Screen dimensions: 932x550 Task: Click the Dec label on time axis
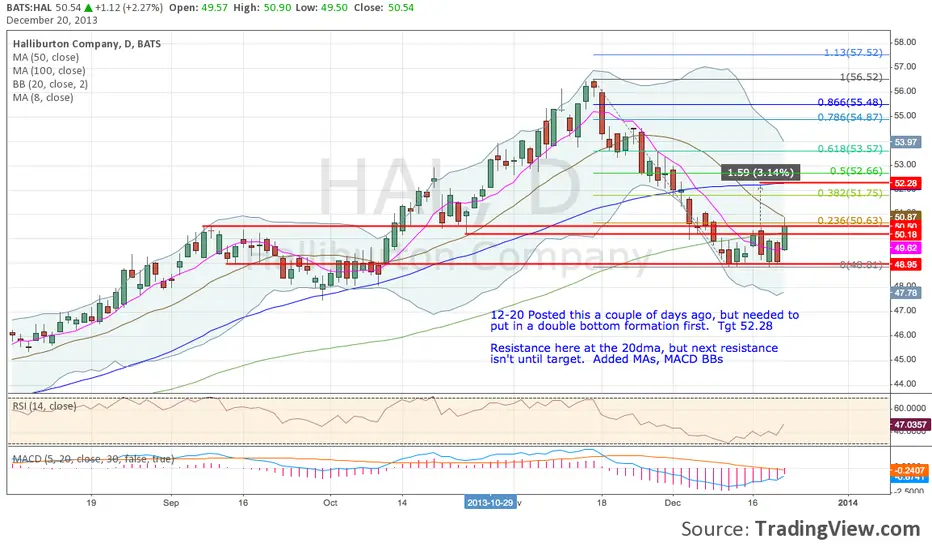pyautogui.click(x=673, y=503)
